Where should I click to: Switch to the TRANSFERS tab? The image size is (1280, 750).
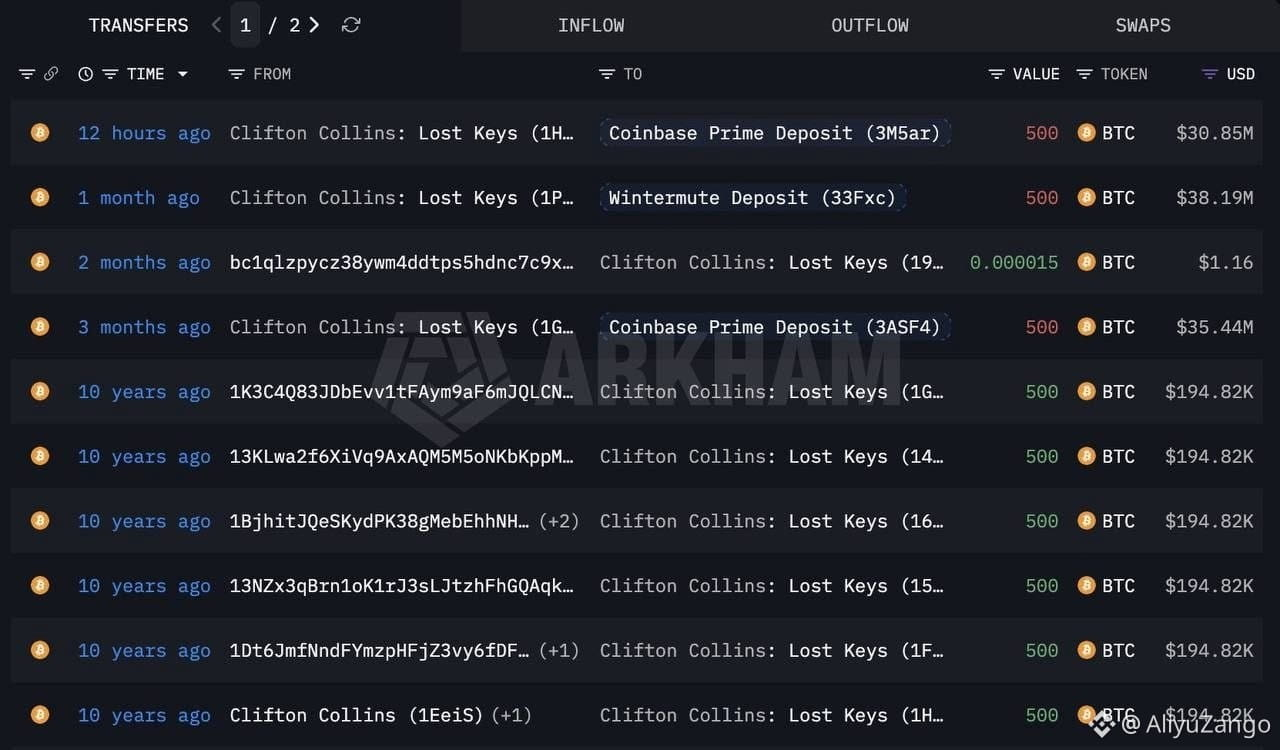point(138,25)
